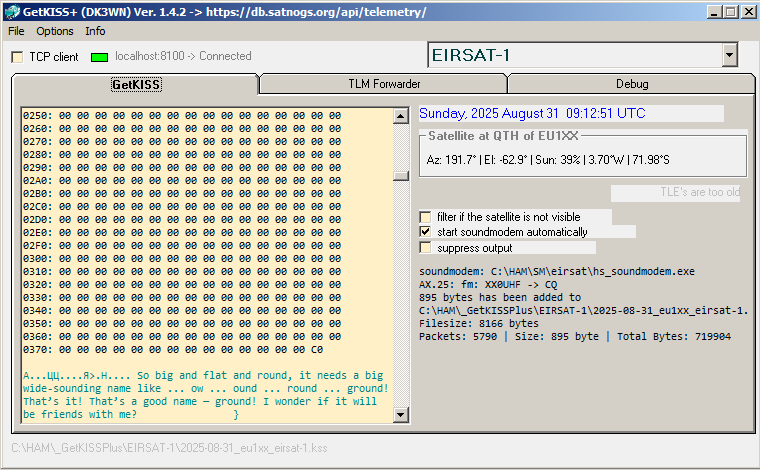Screen dimensions: 760x470
Task: Switch to the TLM Forwarder tab
Action: 383,84
